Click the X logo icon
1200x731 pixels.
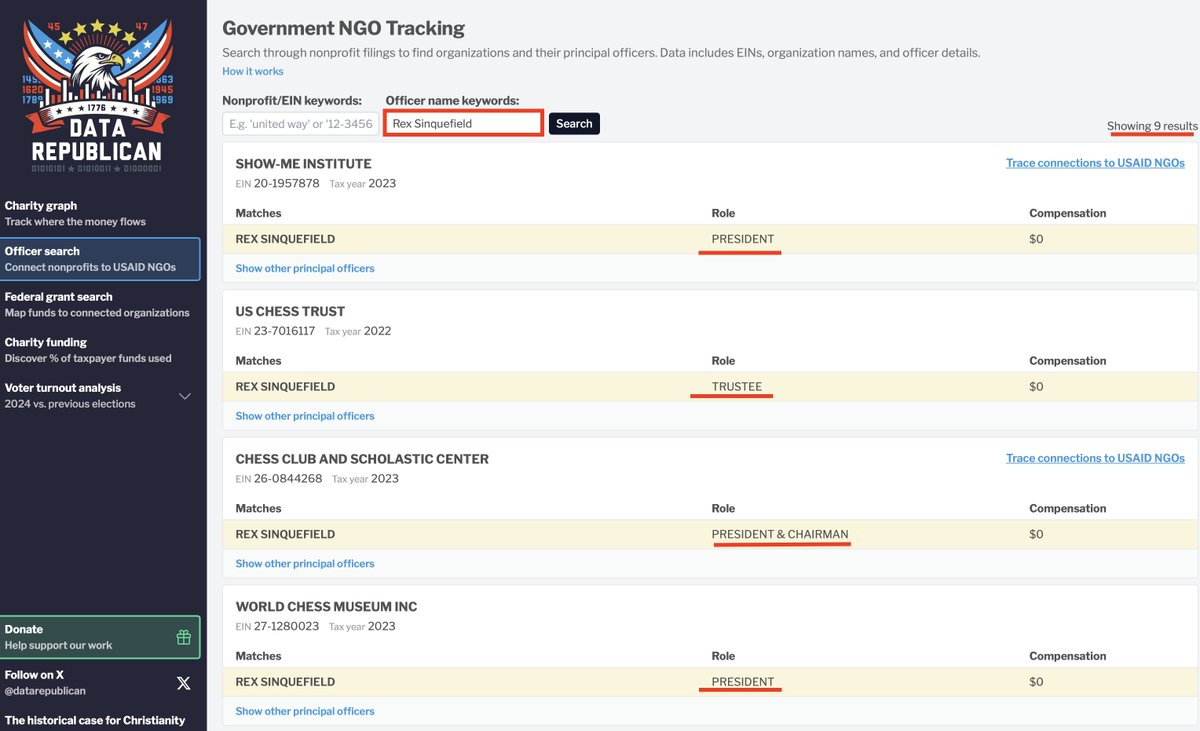click(183, 683)
